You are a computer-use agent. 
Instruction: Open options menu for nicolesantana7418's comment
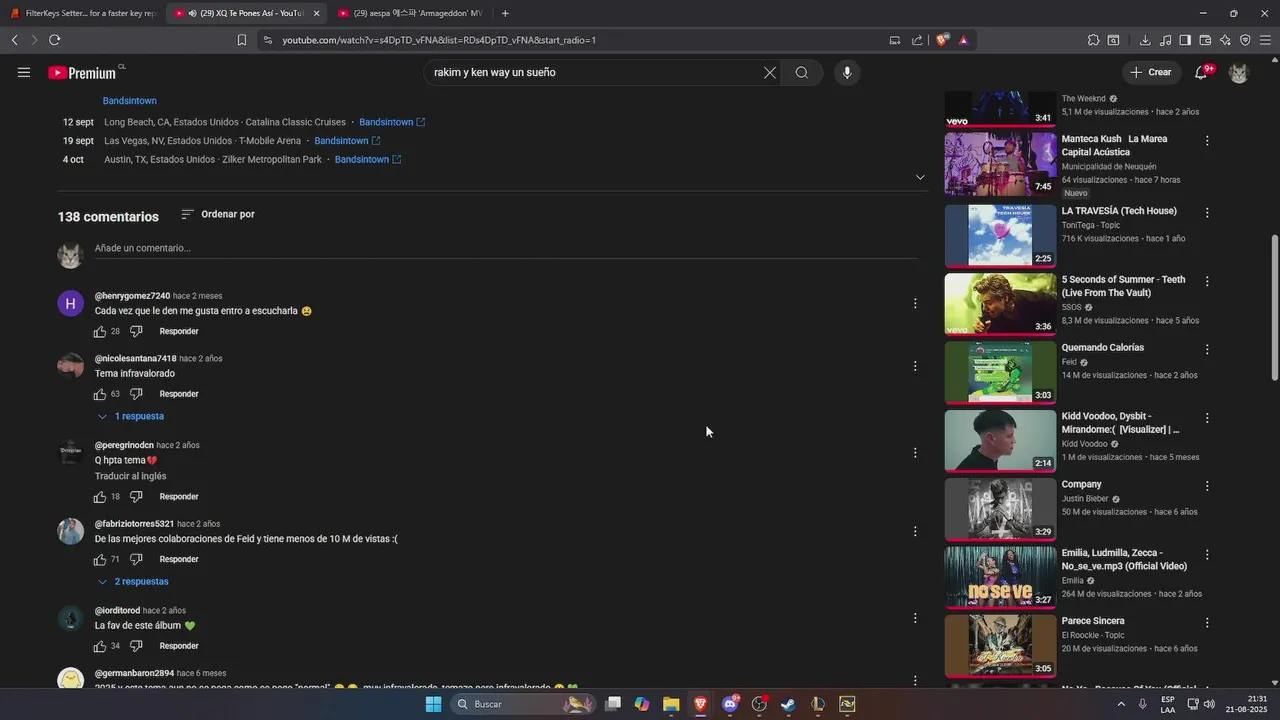coord(915,366)
